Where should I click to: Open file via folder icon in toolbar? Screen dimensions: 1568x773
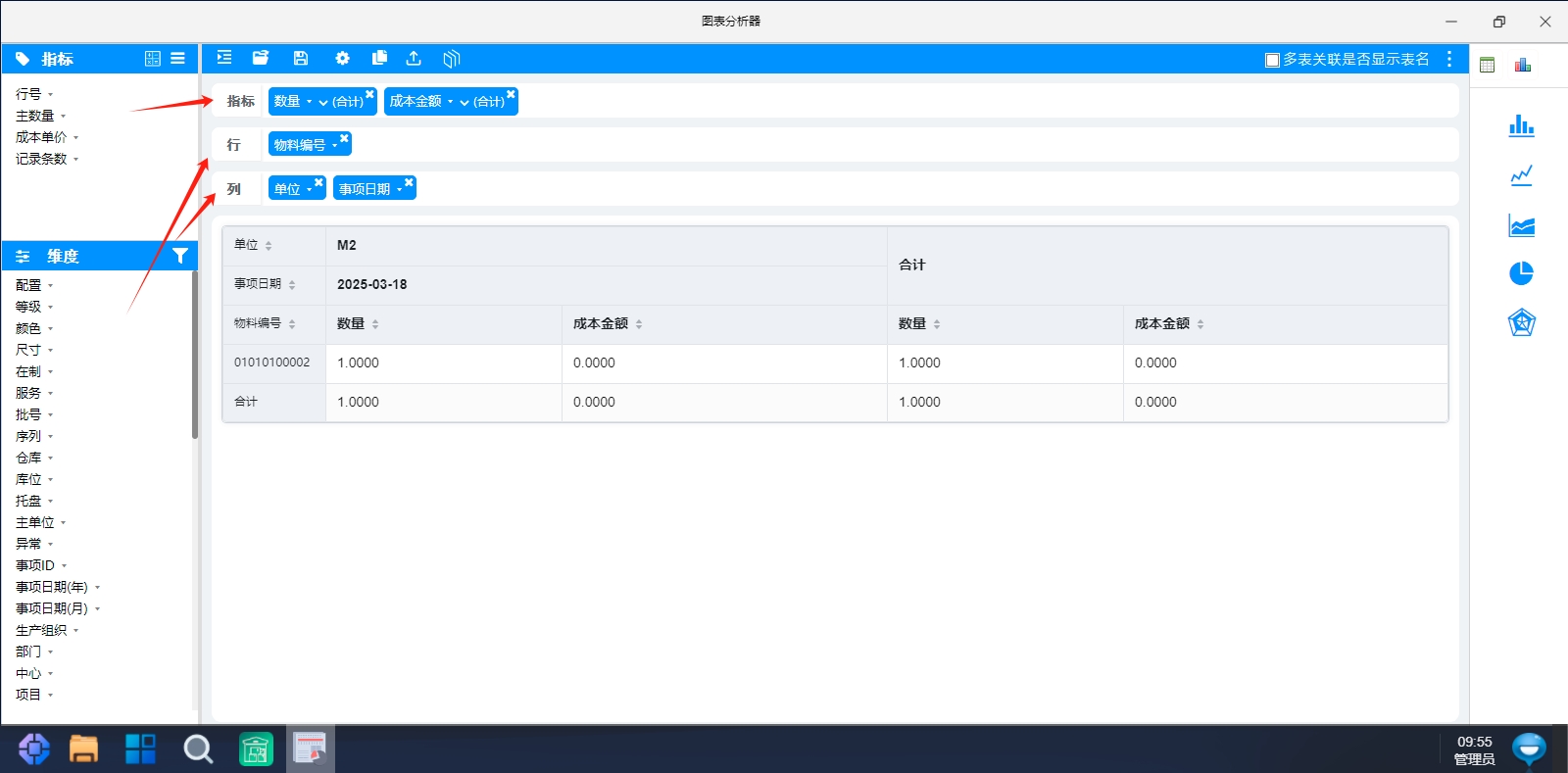pos(261,58)
